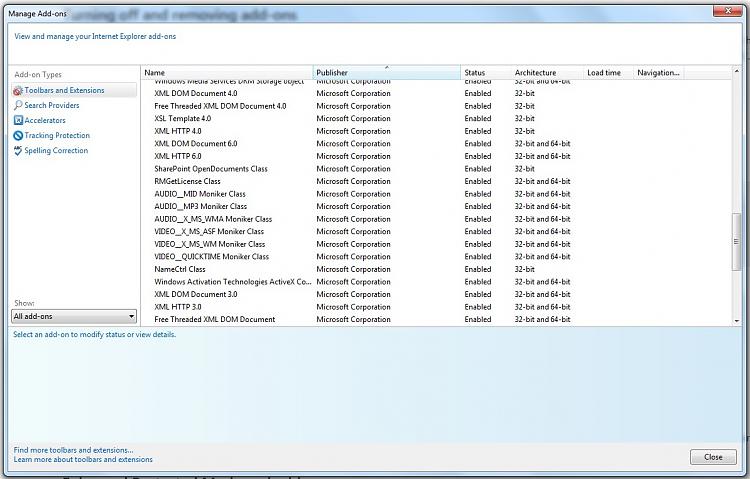Open the Search Providers add-on type
The width and height of the screenshot is (750, 479).
(52, 105)
